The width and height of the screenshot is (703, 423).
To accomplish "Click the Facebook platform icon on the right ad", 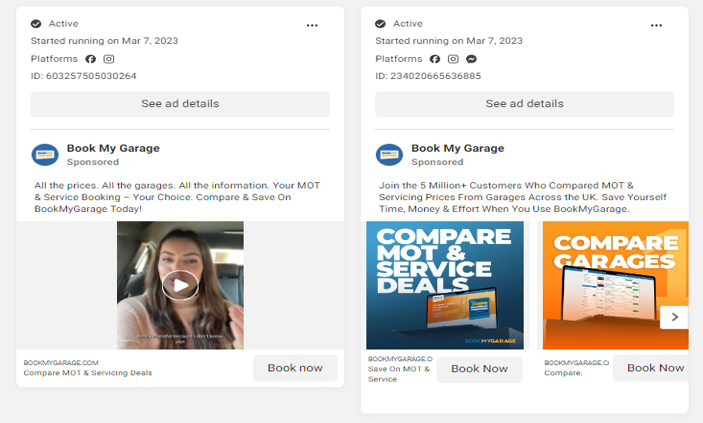I will pos(435,59).
